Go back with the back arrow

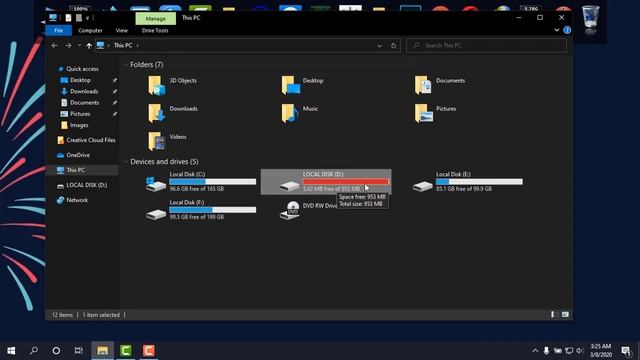[x=55, y=45]
